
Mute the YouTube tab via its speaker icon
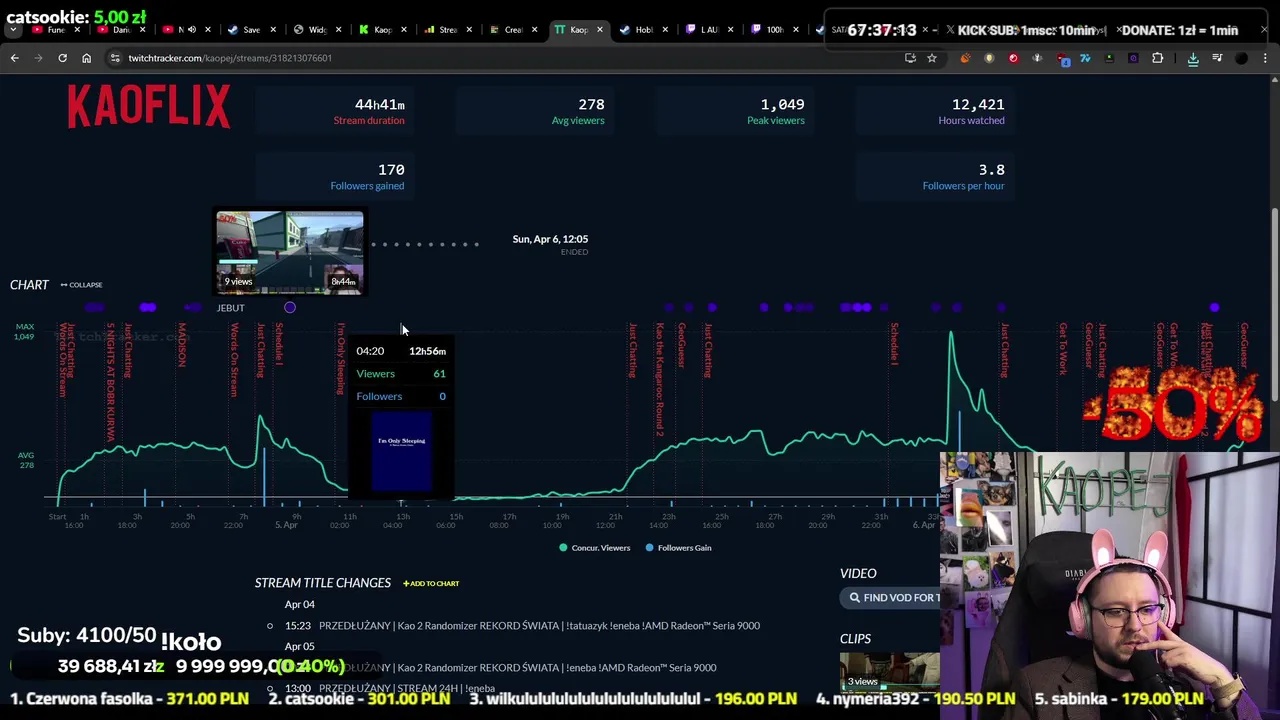click(x=192, y=30)
